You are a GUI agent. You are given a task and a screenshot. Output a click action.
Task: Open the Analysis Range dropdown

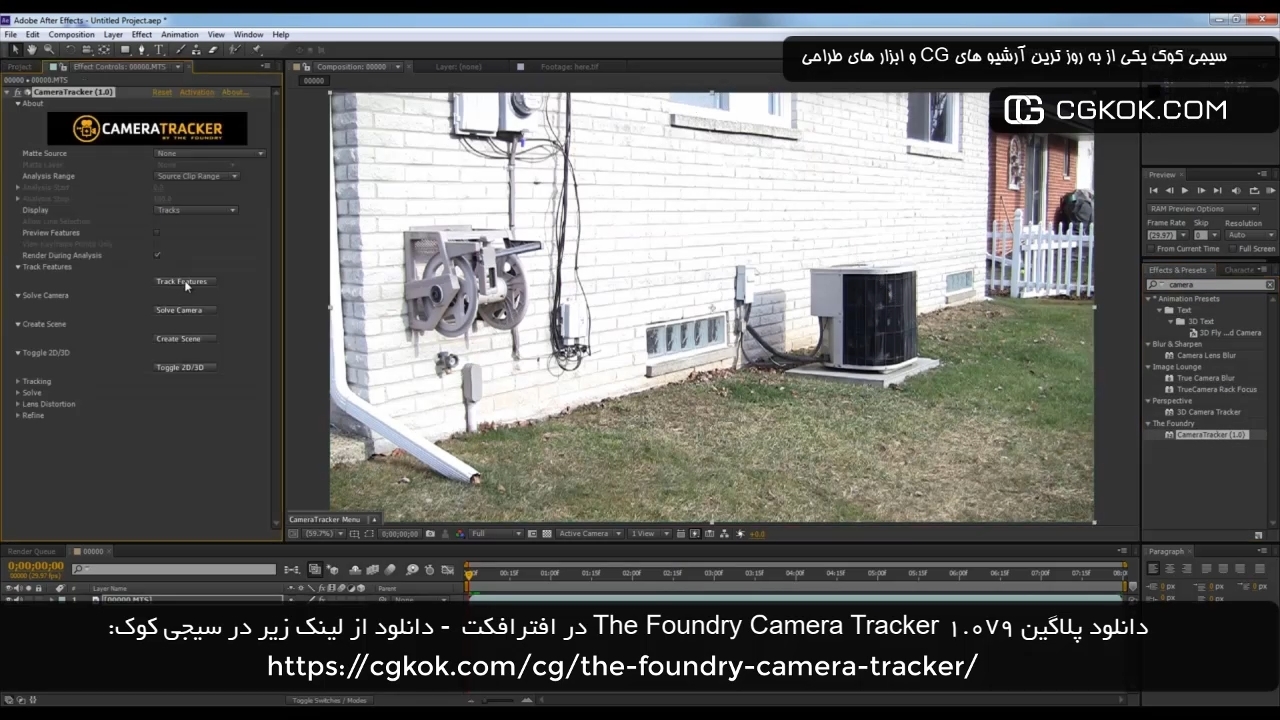[x=197, y=177]
